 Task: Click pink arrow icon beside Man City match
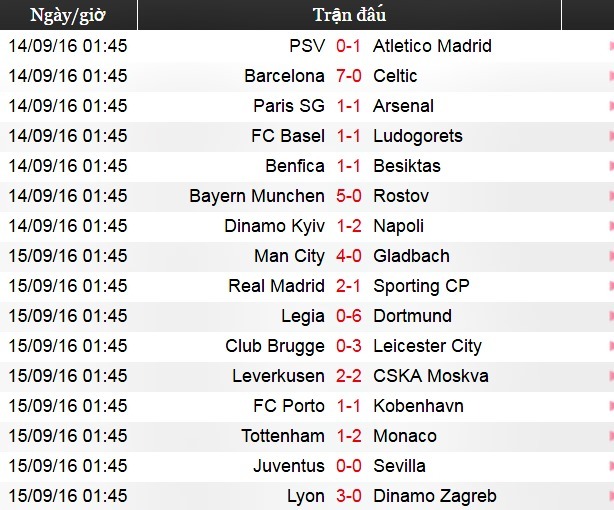609,256
